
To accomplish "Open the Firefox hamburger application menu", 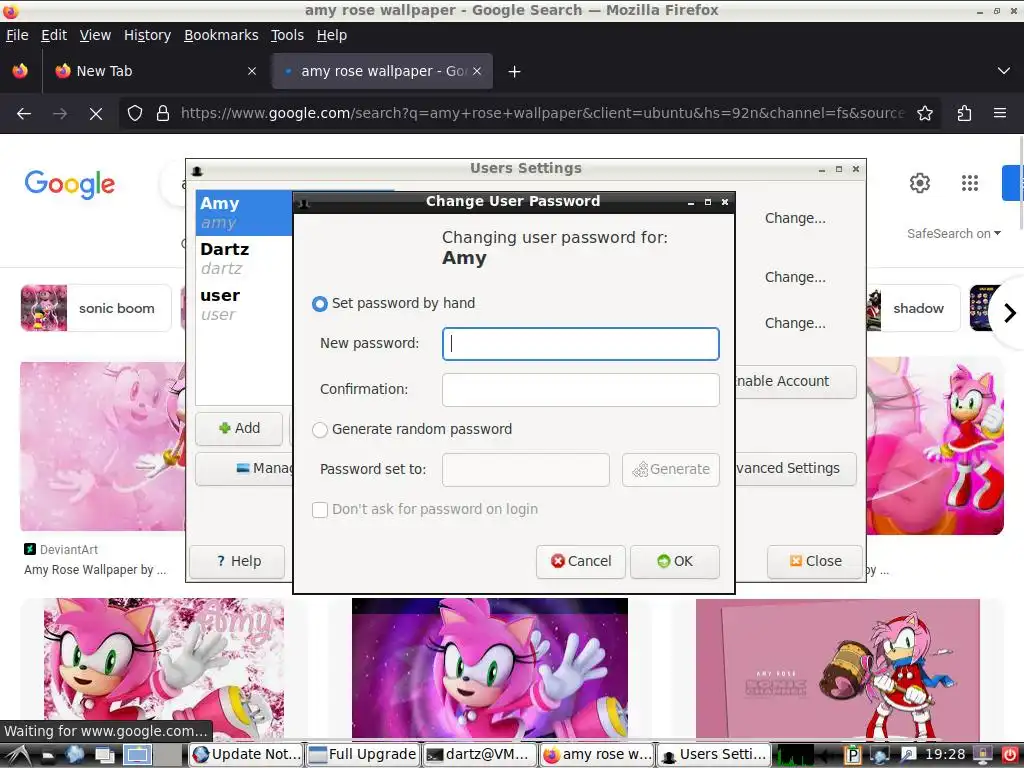I will coord(1000,113).
